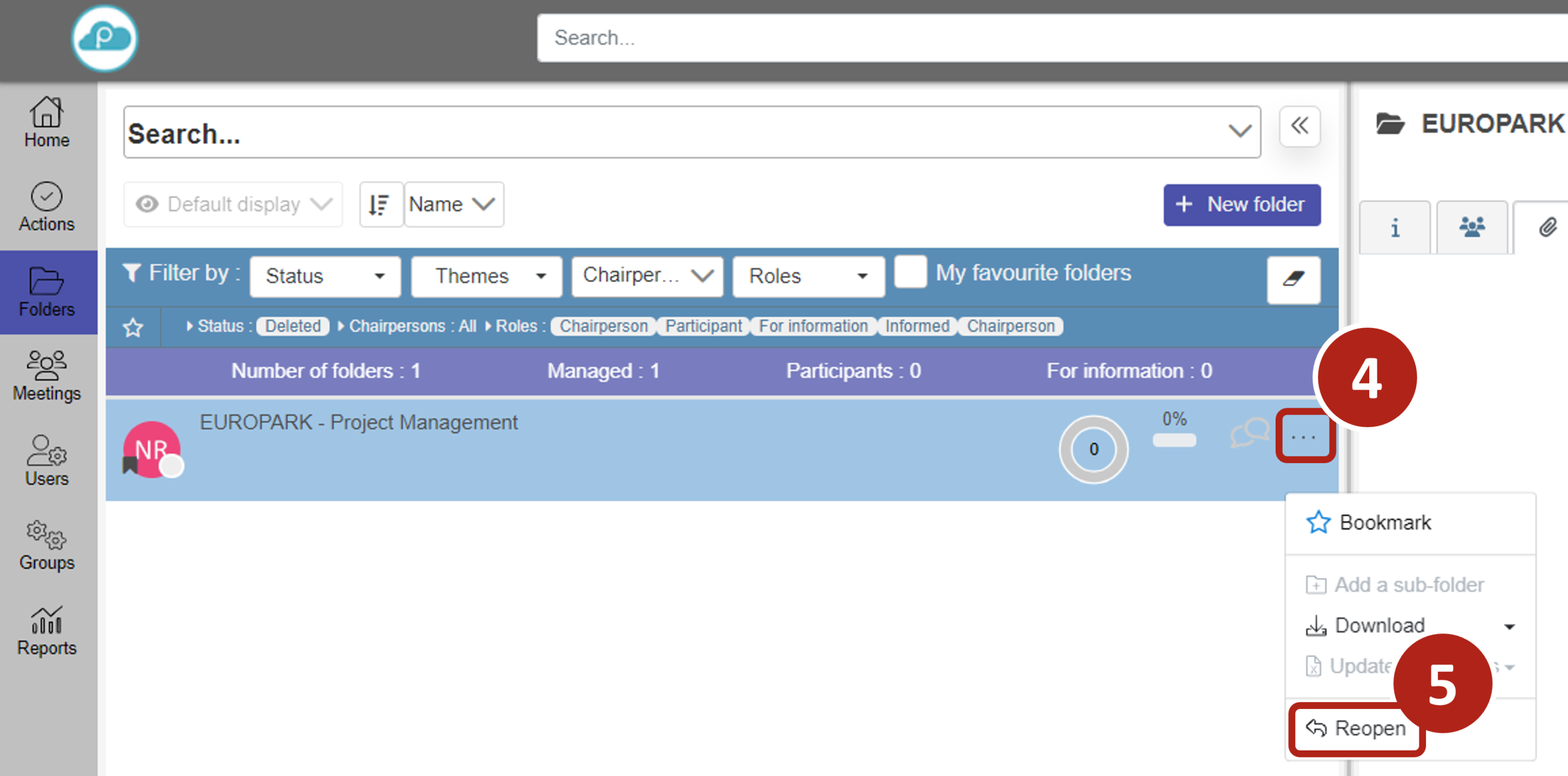The image size is (1568, 776).
Task: Select Reopen from context menu
Action: [1356, 728]
